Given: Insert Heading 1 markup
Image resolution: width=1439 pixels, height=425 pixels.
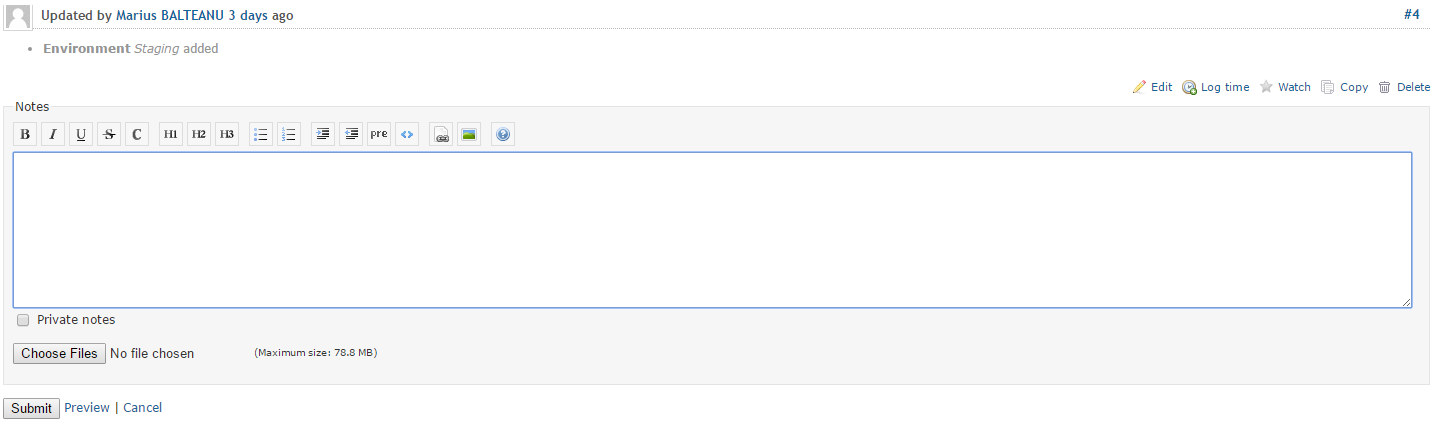Looking at the screenshot, I should coord(171,134).
